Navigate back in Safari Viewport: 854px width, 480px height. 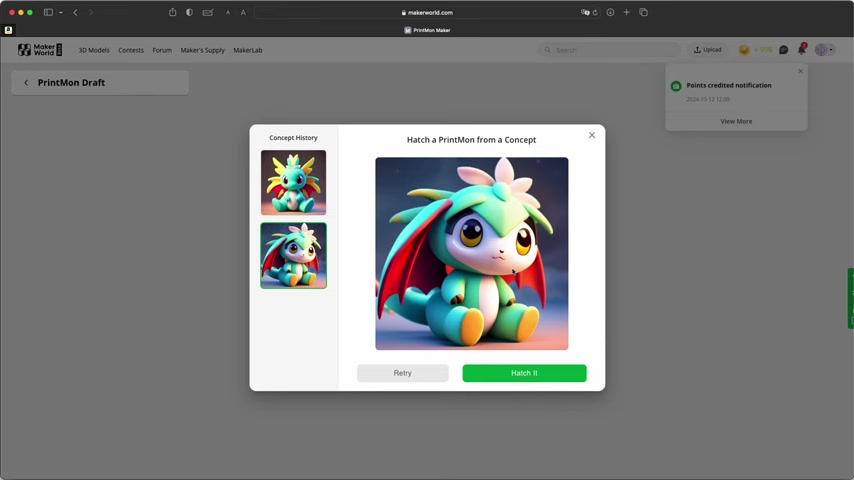[75, 12]
